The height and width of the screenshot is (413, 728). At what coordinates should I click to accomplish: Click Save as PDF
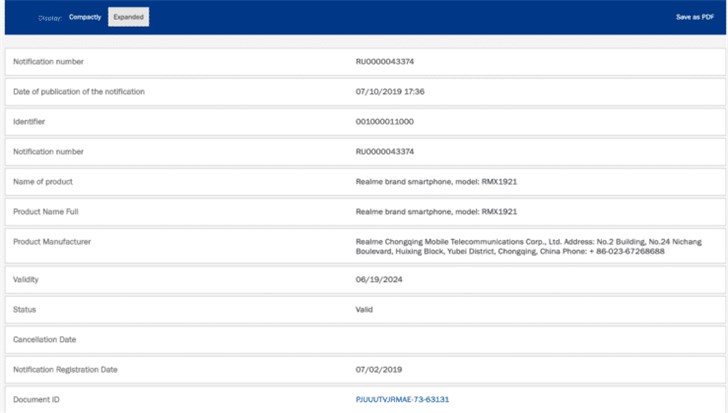(x=695, y=17)
